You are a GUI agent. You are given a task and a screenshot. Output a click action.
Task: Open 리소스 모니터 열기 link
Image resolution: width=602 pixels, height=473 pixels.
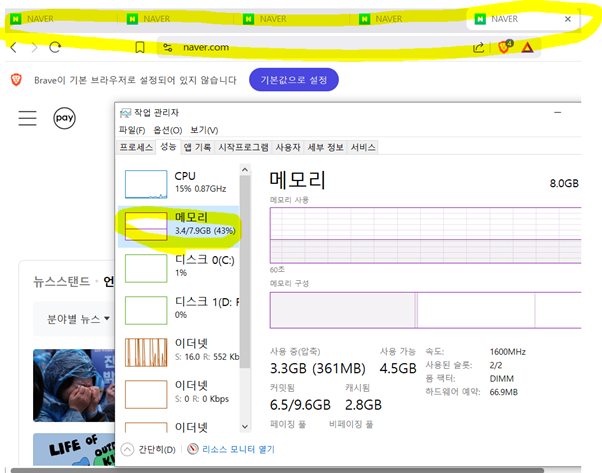coord(238,449)
